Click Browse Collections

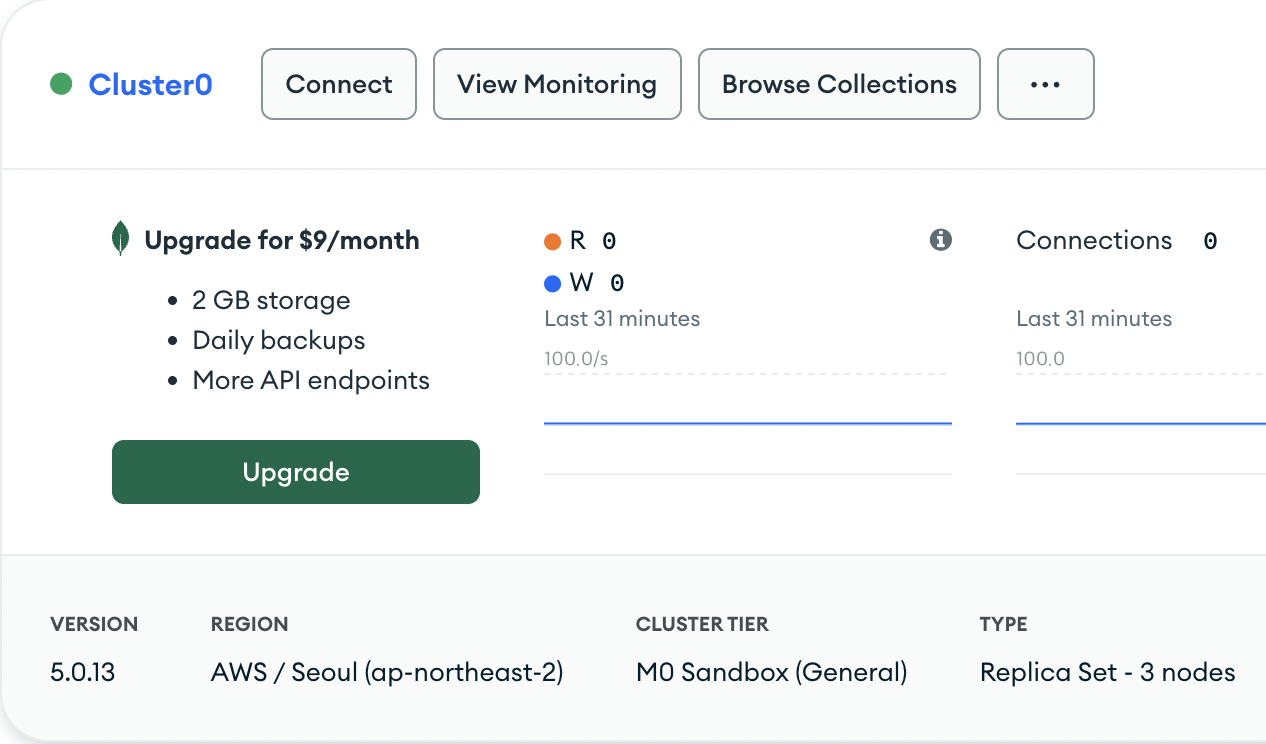(839, 84)
